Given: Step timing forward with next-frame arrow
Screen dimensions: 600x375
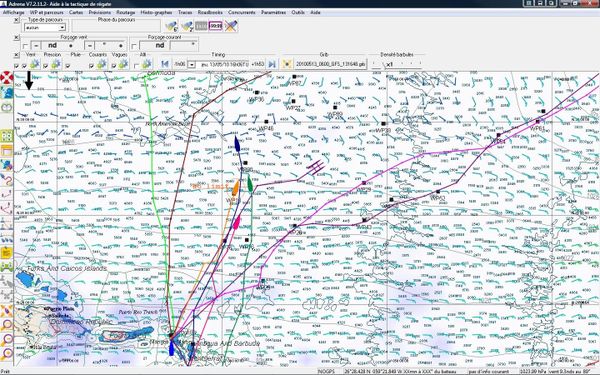Looking at the screenshot, I should point(272,64).
